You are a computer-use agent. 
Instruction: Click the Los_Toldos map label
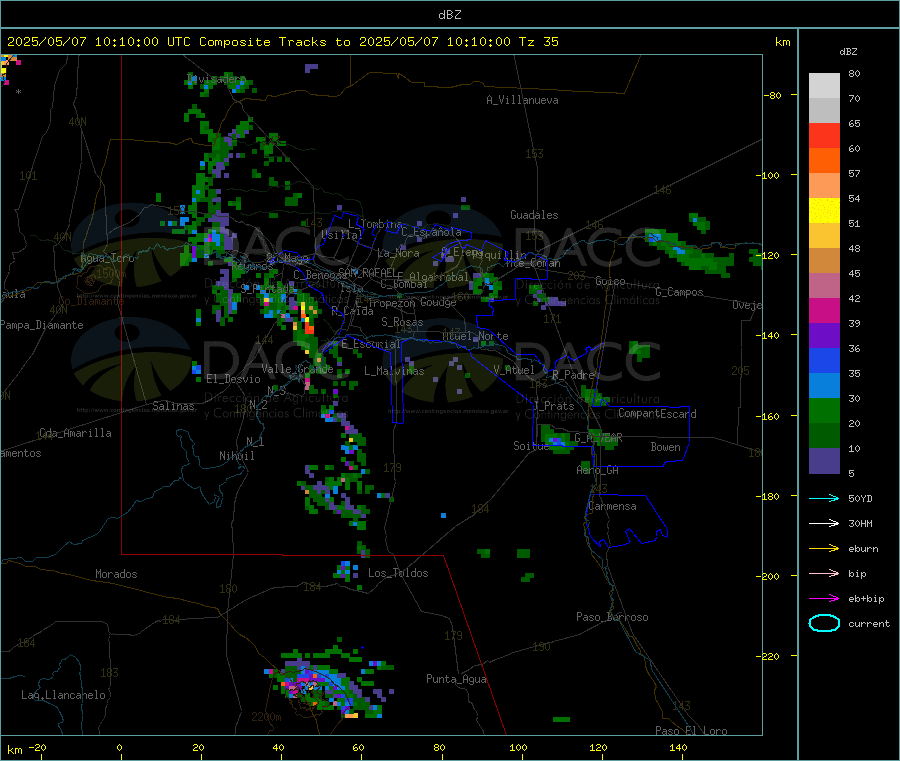point(398,573)
